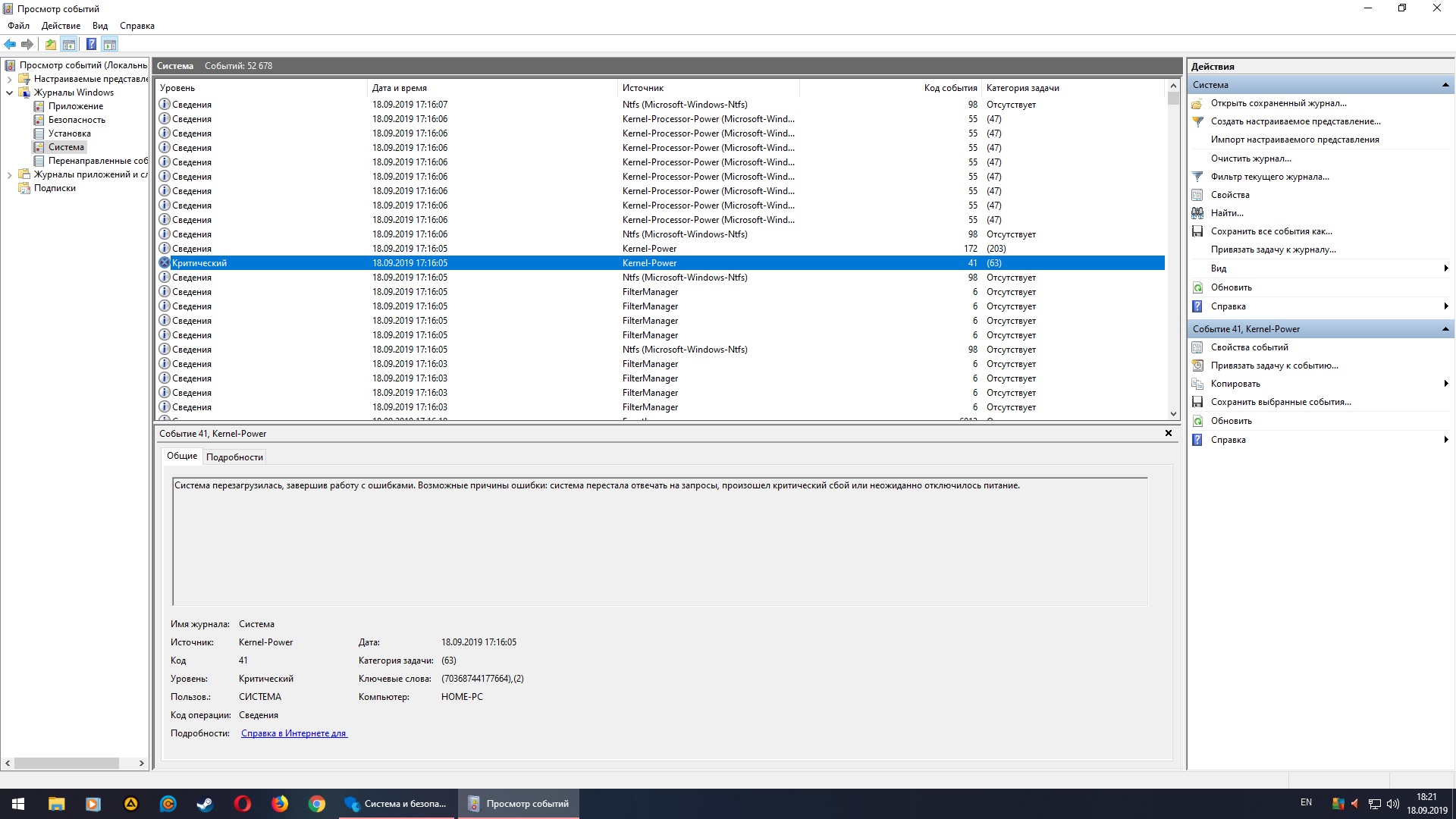Click the binoculars Find icon
Screen dimensions: 1456x819
pyautogui.click(x=1197, y=213)
